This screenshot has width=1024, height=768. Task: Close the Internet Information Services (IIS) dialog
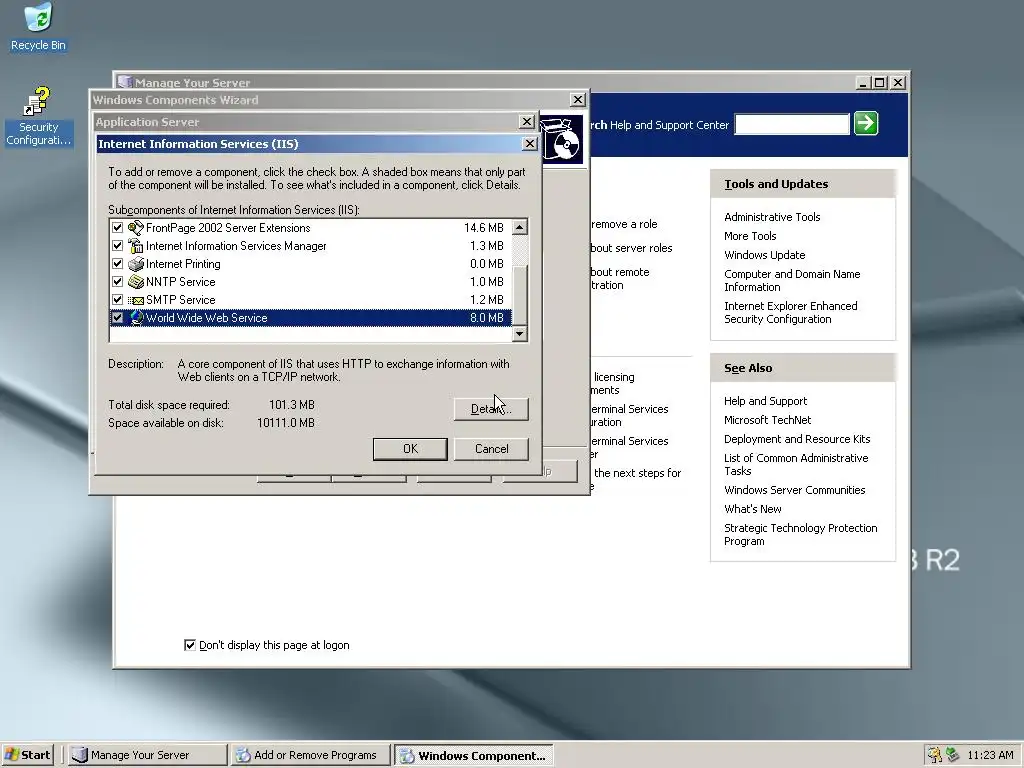530,144
